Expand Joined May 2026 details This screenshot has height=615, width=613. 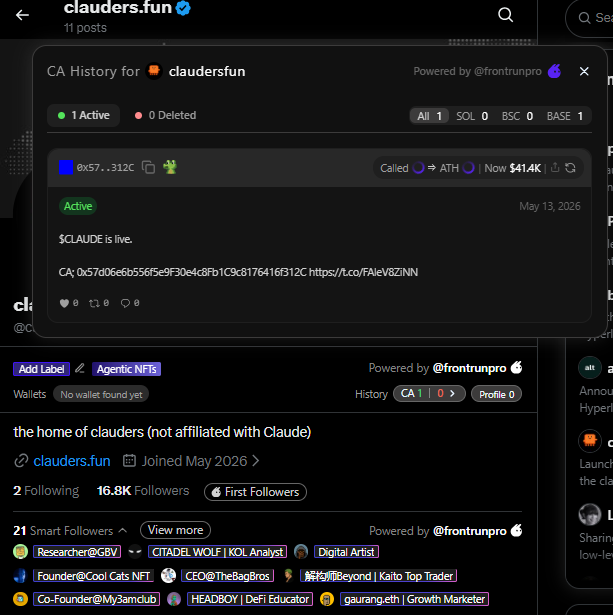pyautogui.click(x=191, y=461)
